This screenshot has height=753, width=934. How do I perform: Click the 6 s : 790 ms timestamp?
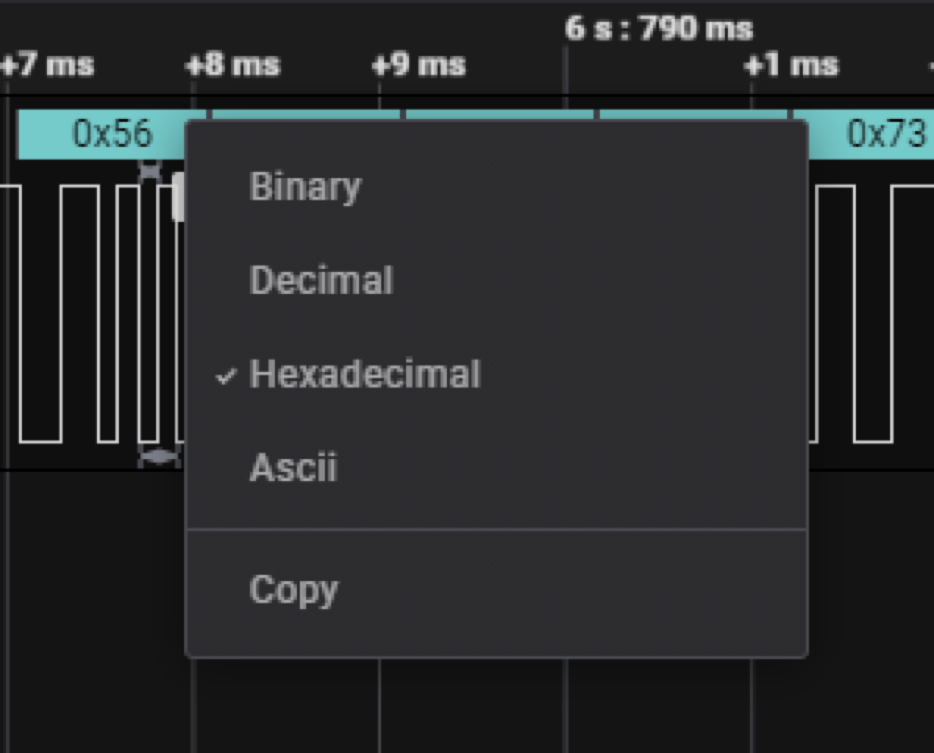[x=658, y=28]
